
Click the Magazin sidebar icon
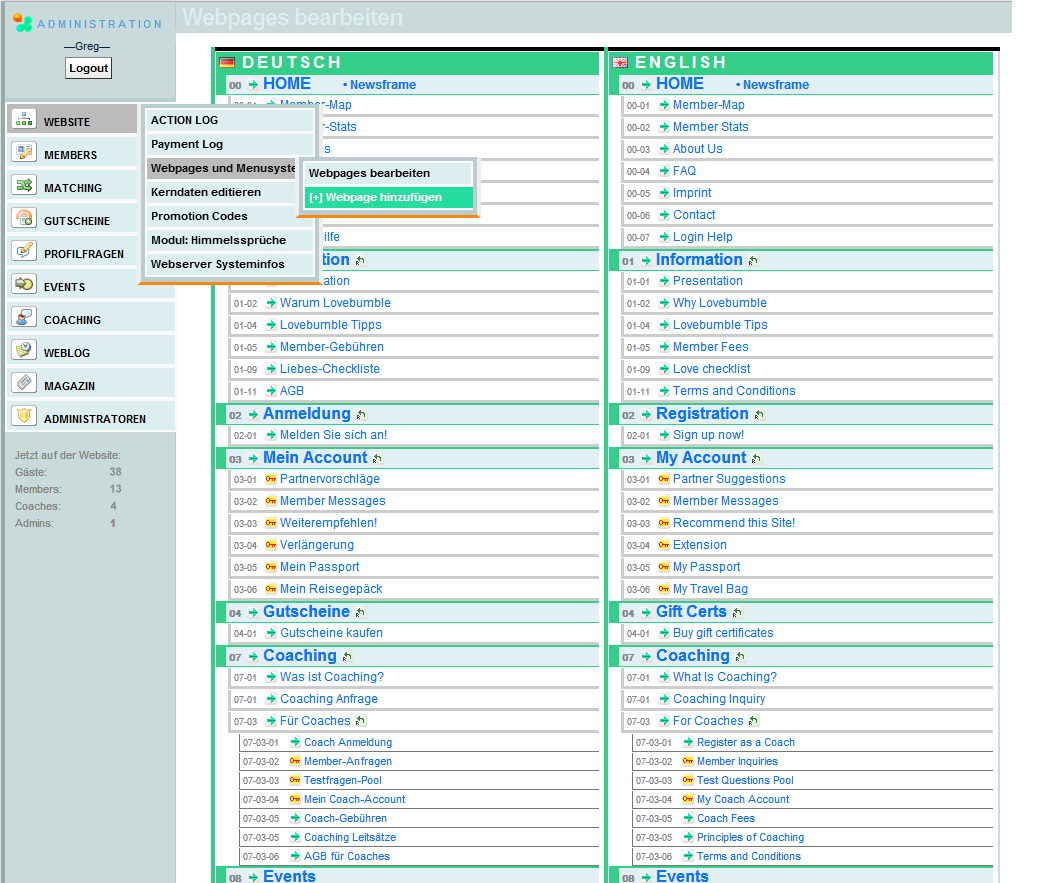[24, 384]
